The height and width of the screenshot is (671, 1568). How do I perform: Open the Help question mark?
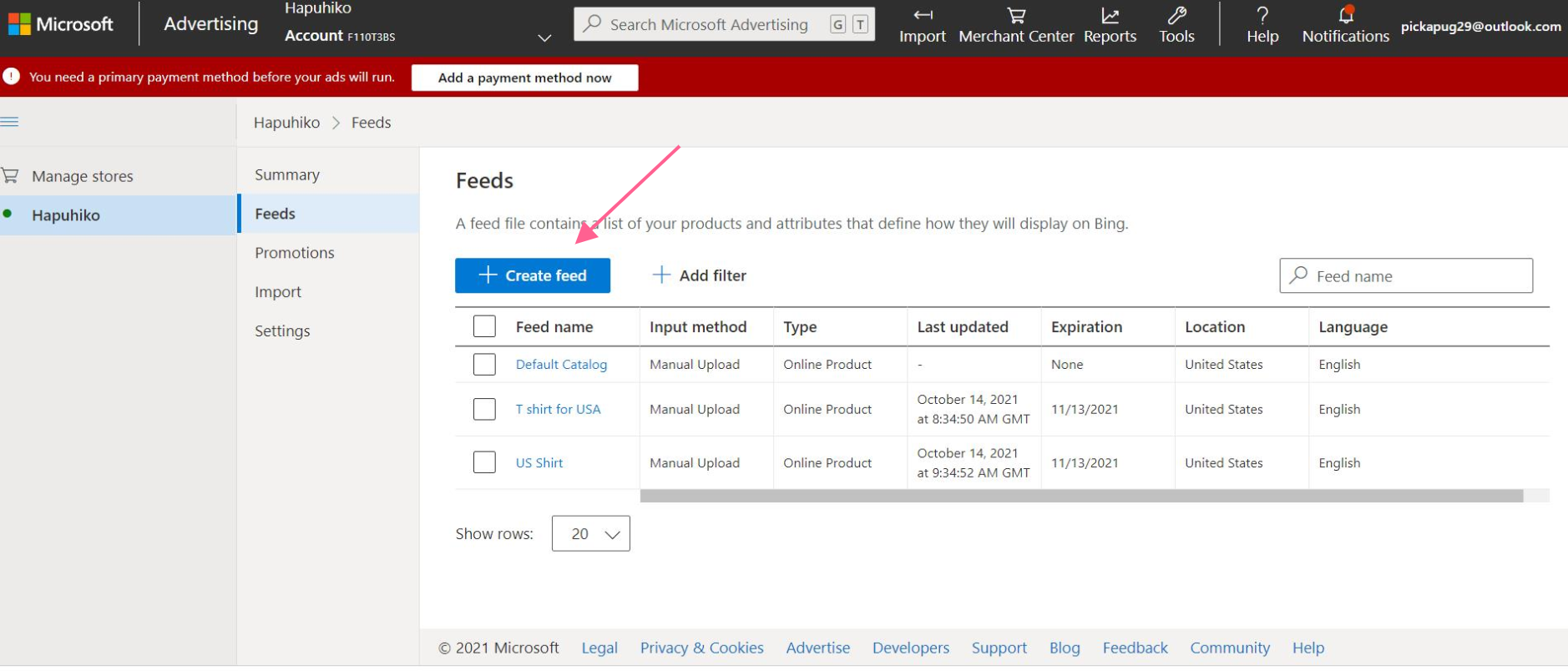1262,15
